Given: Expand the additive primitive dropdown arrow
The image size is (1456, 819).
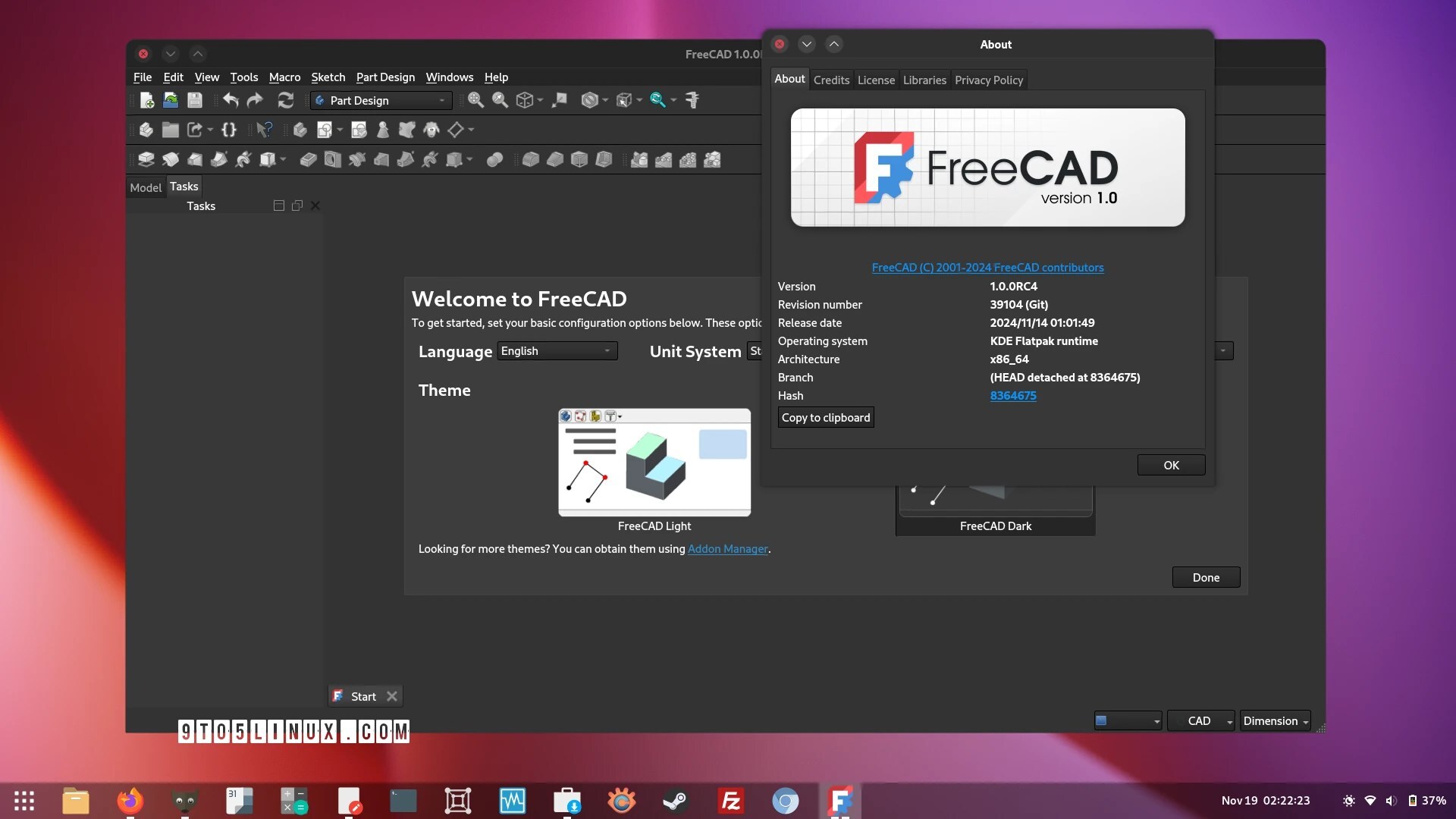Looking at the screenshot, I should 283,159.
